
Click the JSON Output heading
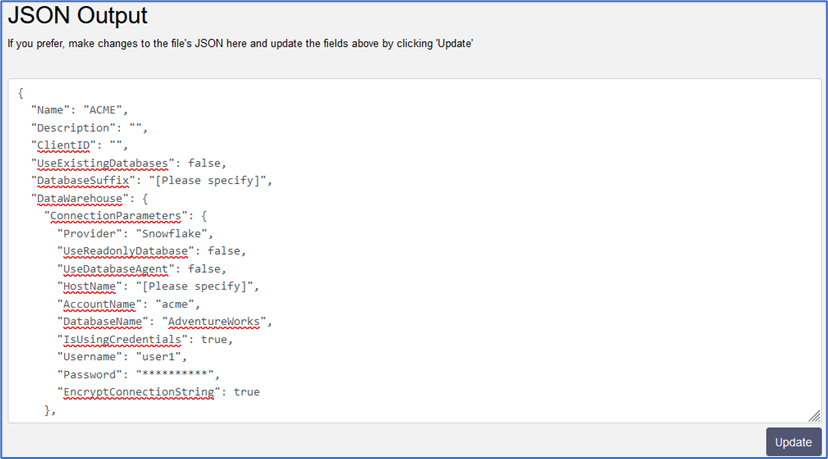[78, 17]
